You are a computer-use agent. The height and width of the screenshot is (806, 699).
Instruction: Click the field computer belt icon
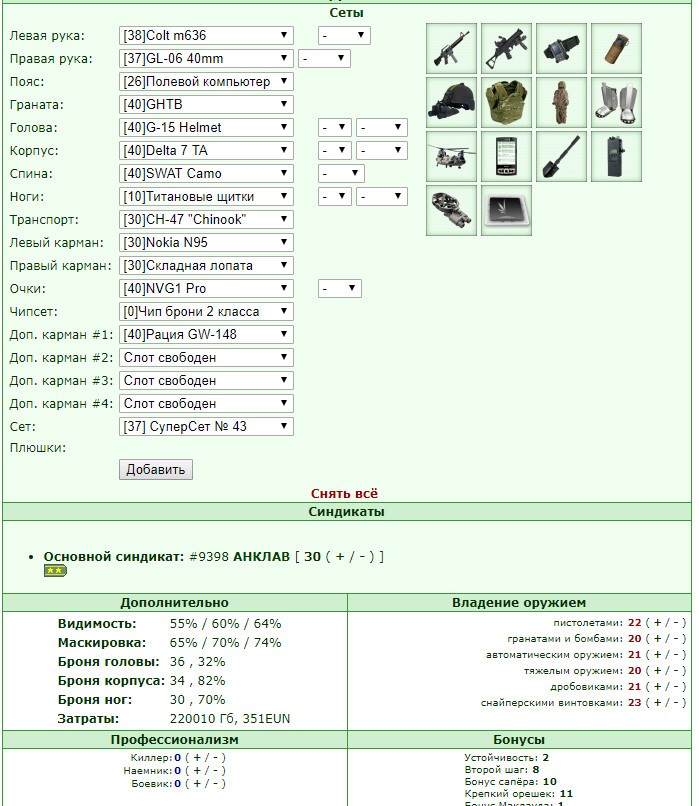tap(561, 48)
